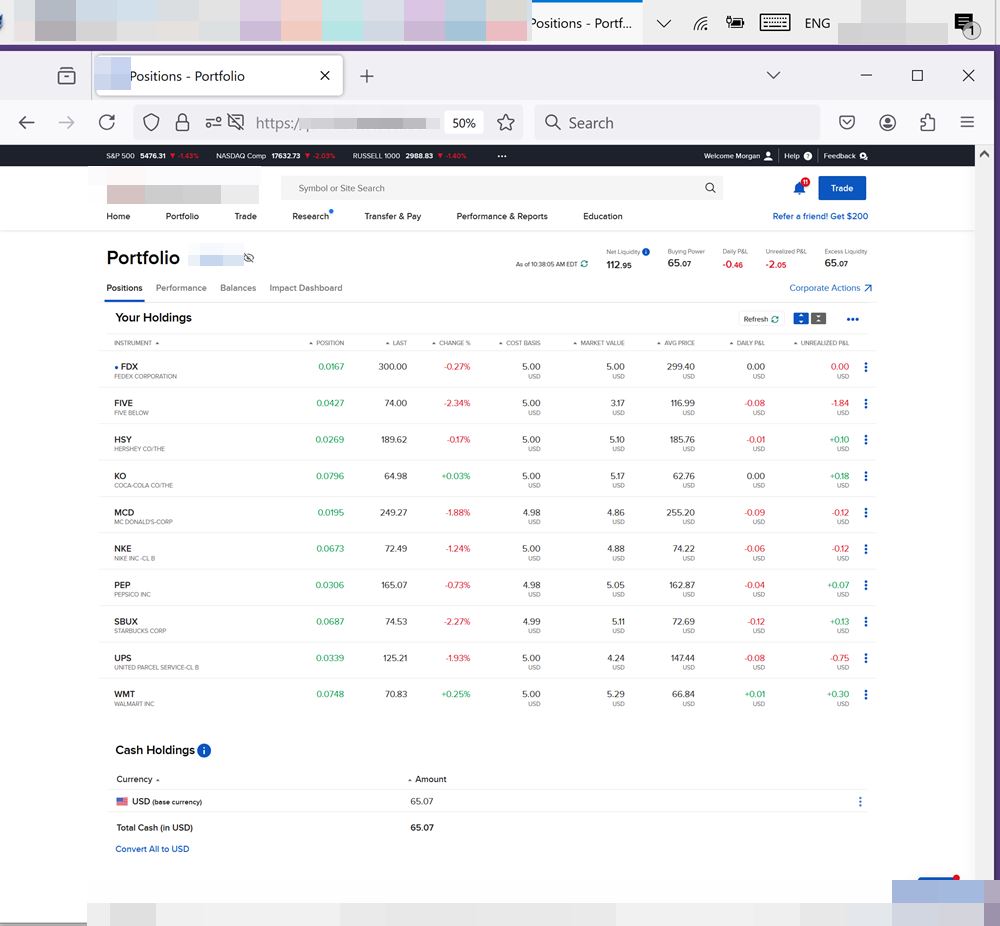Viewport: 1000px width, 926px height.
Task: Click the ENG language indicator
Action: point(817,24)
